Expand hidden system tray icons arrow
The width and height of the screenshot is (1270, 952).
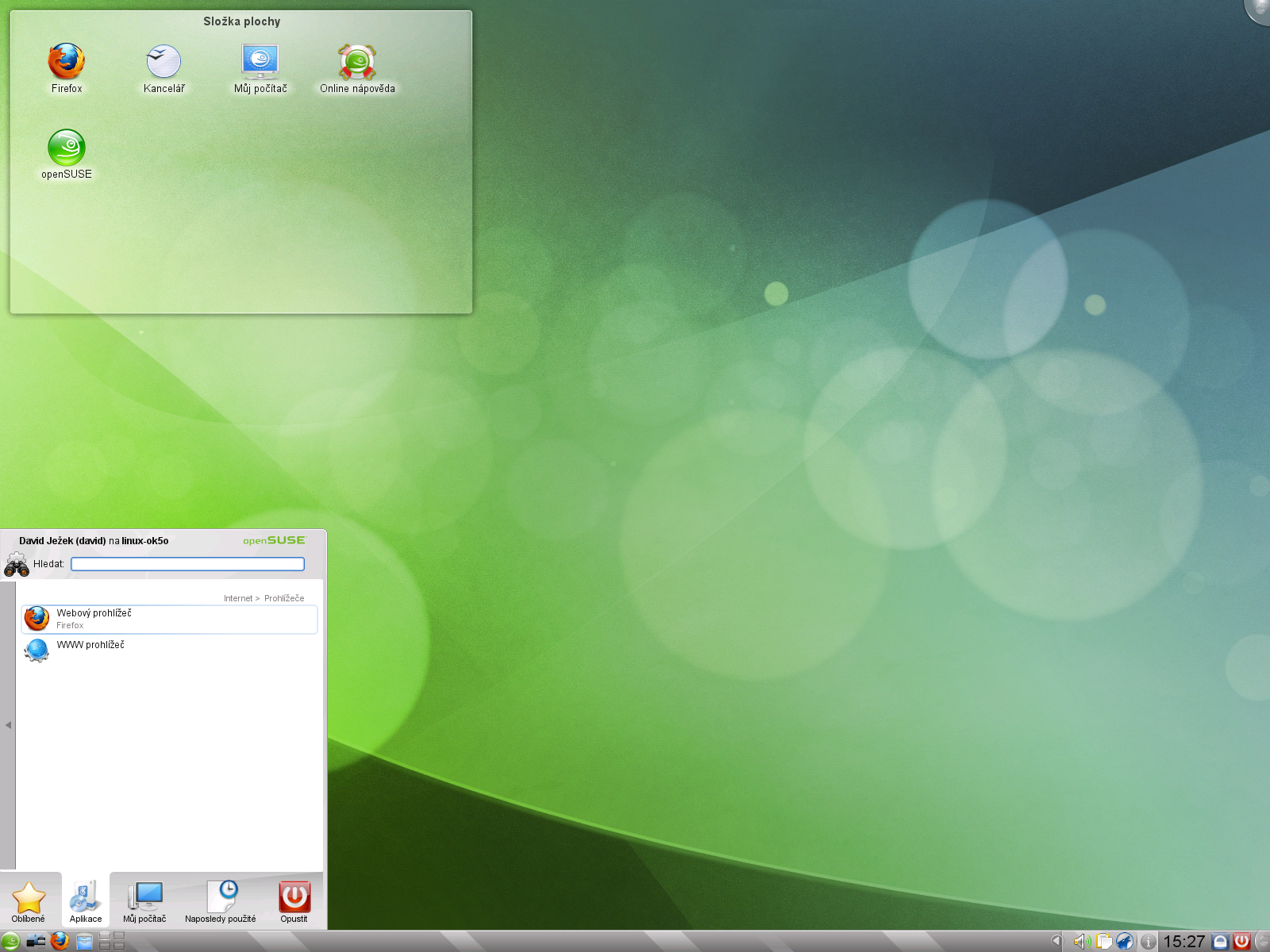[x=1056, y=941]
